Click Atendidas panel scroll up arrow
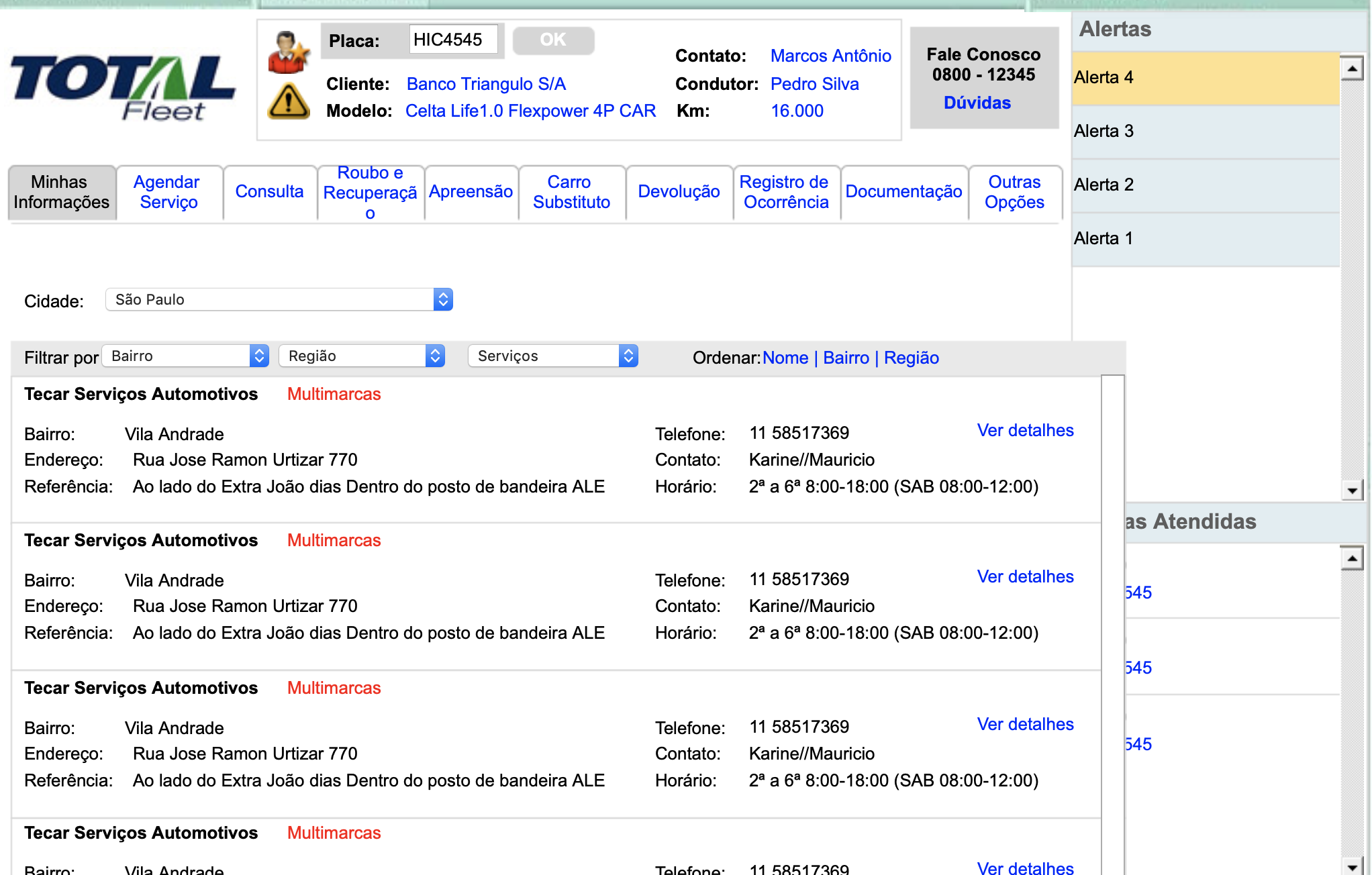The height and width of the screenshot is (875, 1372). (x=1352, y=558)
